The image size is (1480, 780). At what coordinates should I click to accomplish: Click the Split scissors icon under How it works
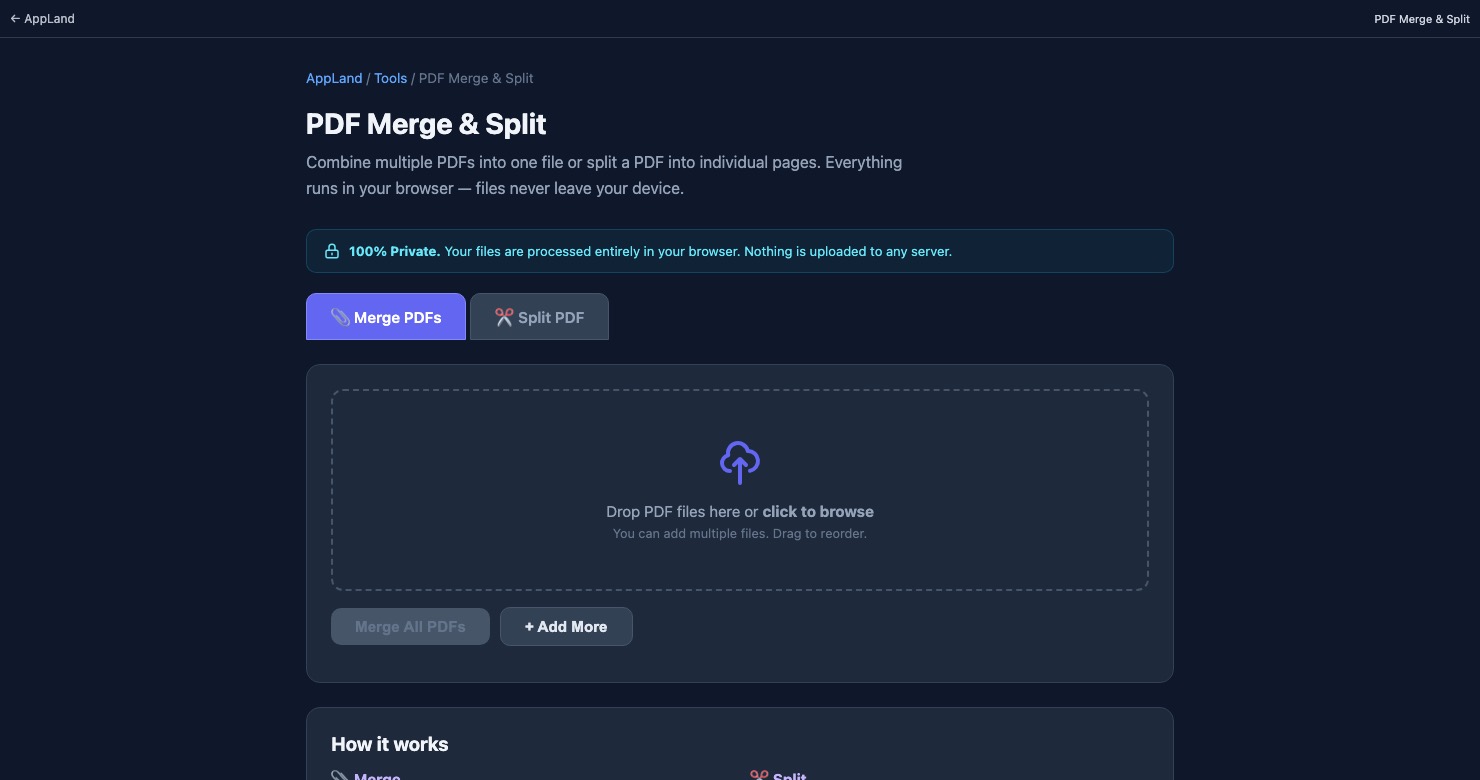coord(758,776)
